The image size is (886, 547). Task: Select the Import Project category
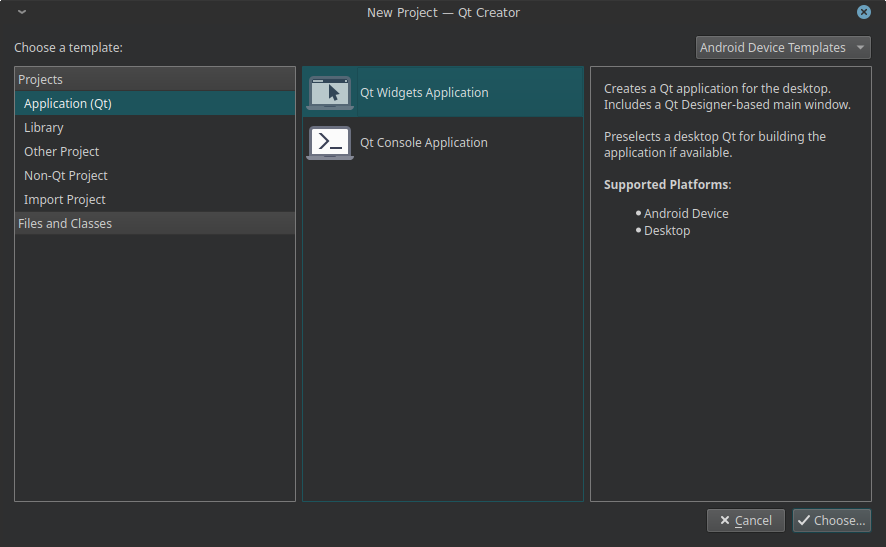pyautogui.click(x=155, y=199)
